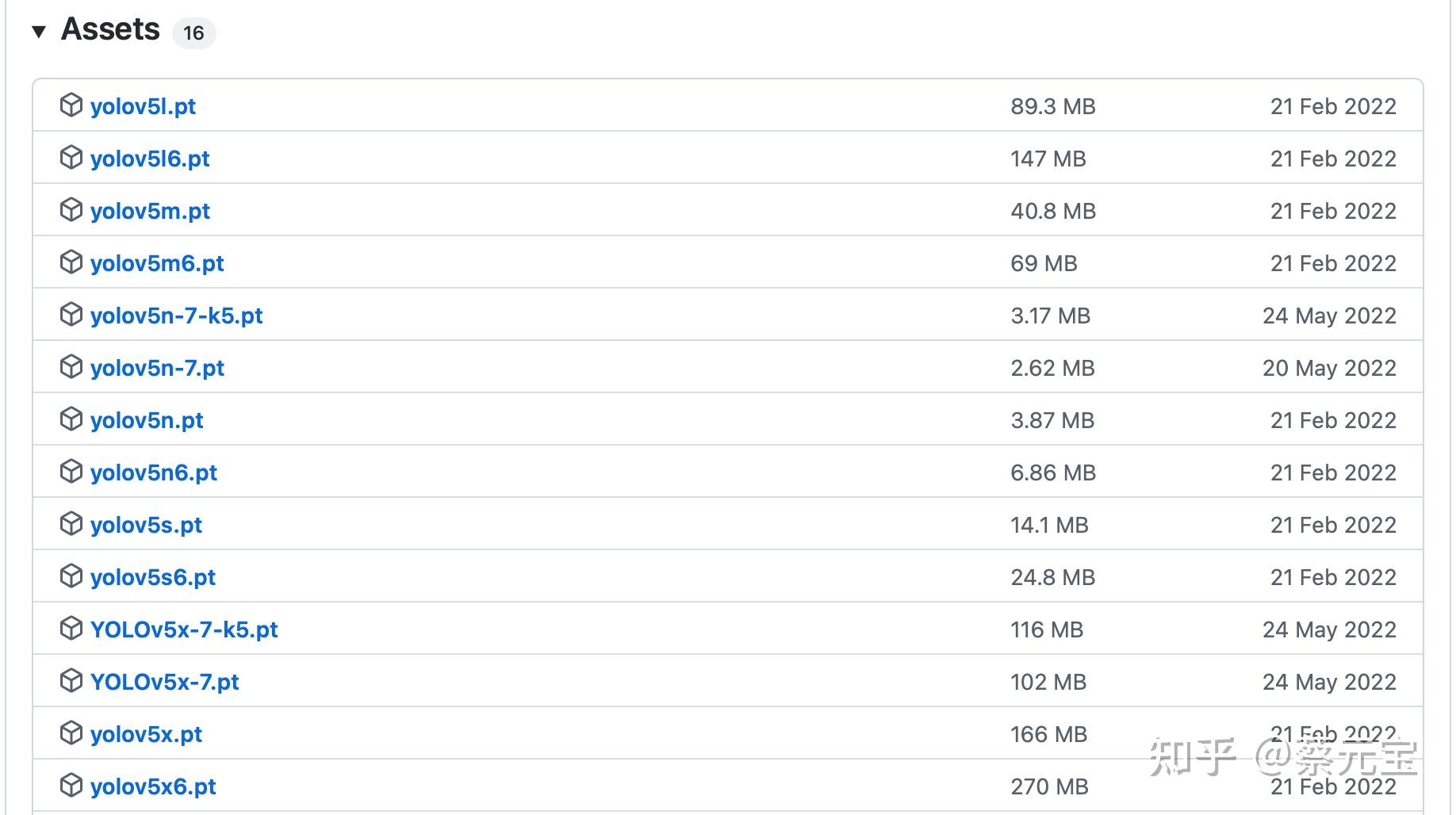Download the yolov5l6.pt asset
This screenshot has width=1456, height=815.
pyautogui.click(x=150, y=159)
